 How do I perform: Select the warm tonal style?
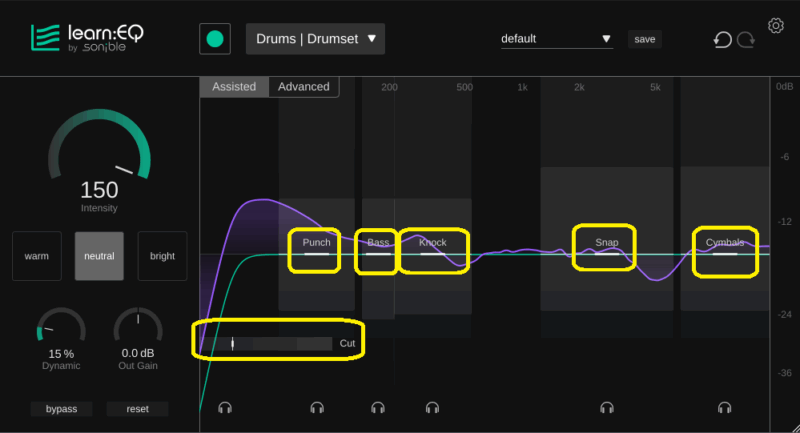[x=37, y=256]
